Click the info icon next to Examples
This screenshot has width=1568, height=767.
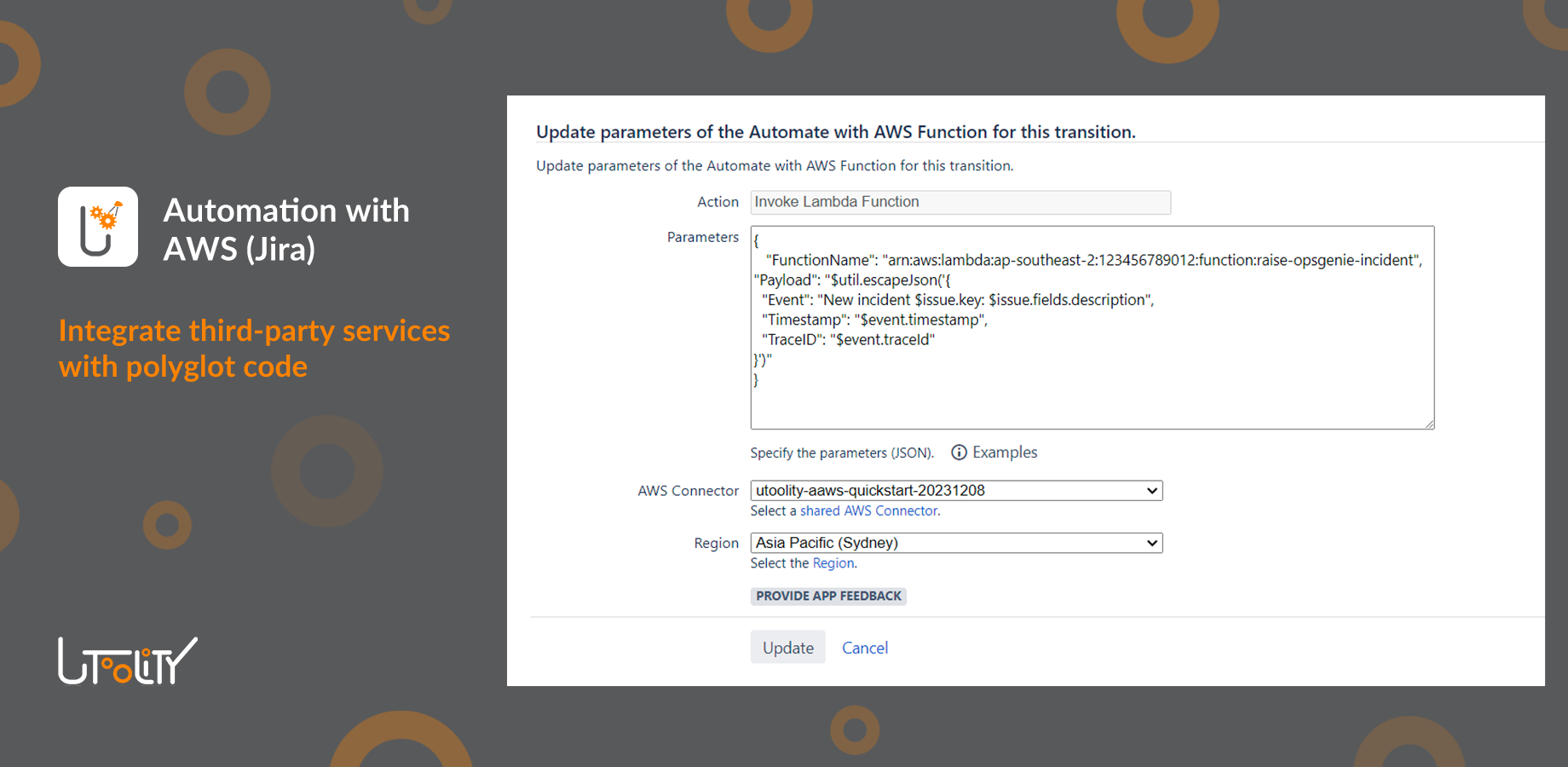(x=959, y=453)
